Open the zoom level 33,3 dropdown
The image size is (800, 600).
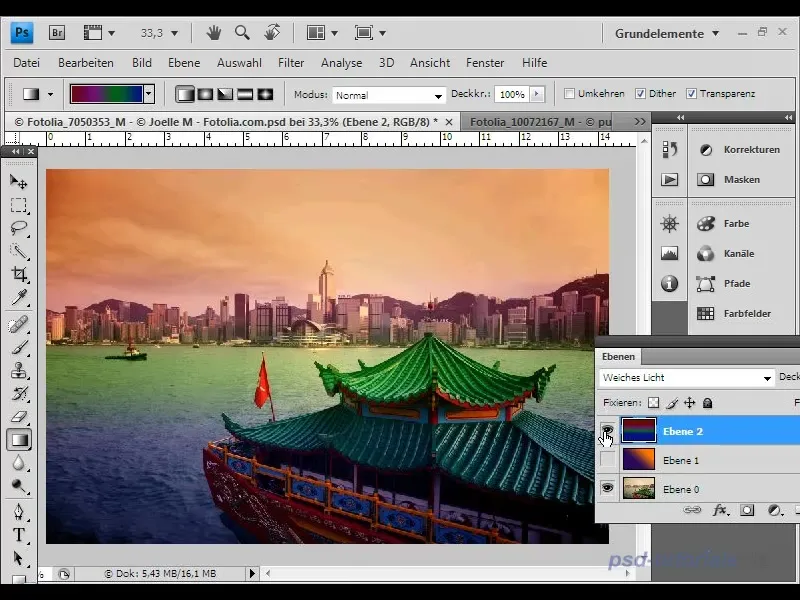tap(174, 33)
